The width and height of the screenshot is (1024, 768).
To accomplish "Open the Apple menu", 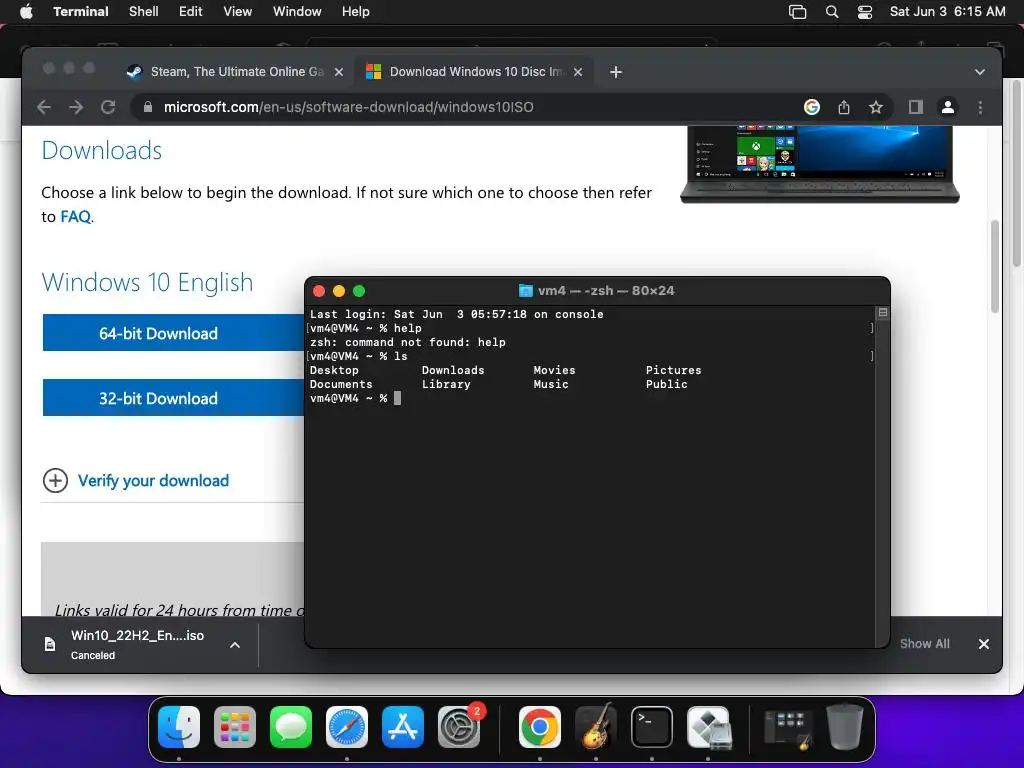I will pyautogui.click(x=26, y=12).
